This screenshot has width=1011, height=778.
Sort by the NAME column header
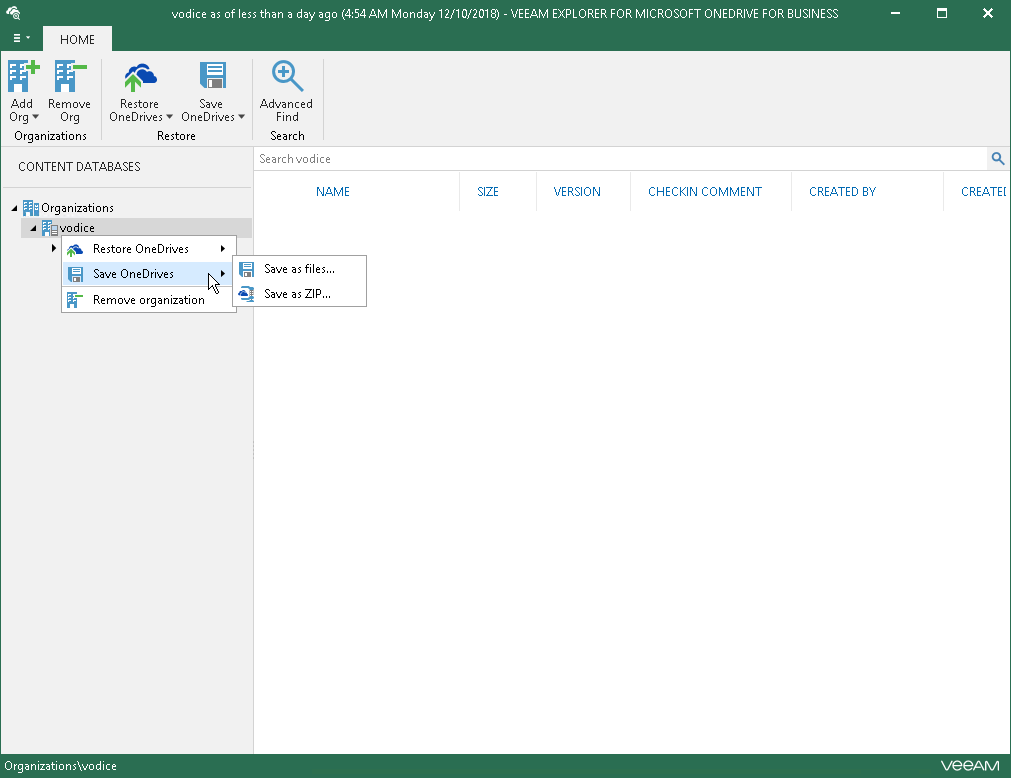pyautogui.click(x=333, y=191)
